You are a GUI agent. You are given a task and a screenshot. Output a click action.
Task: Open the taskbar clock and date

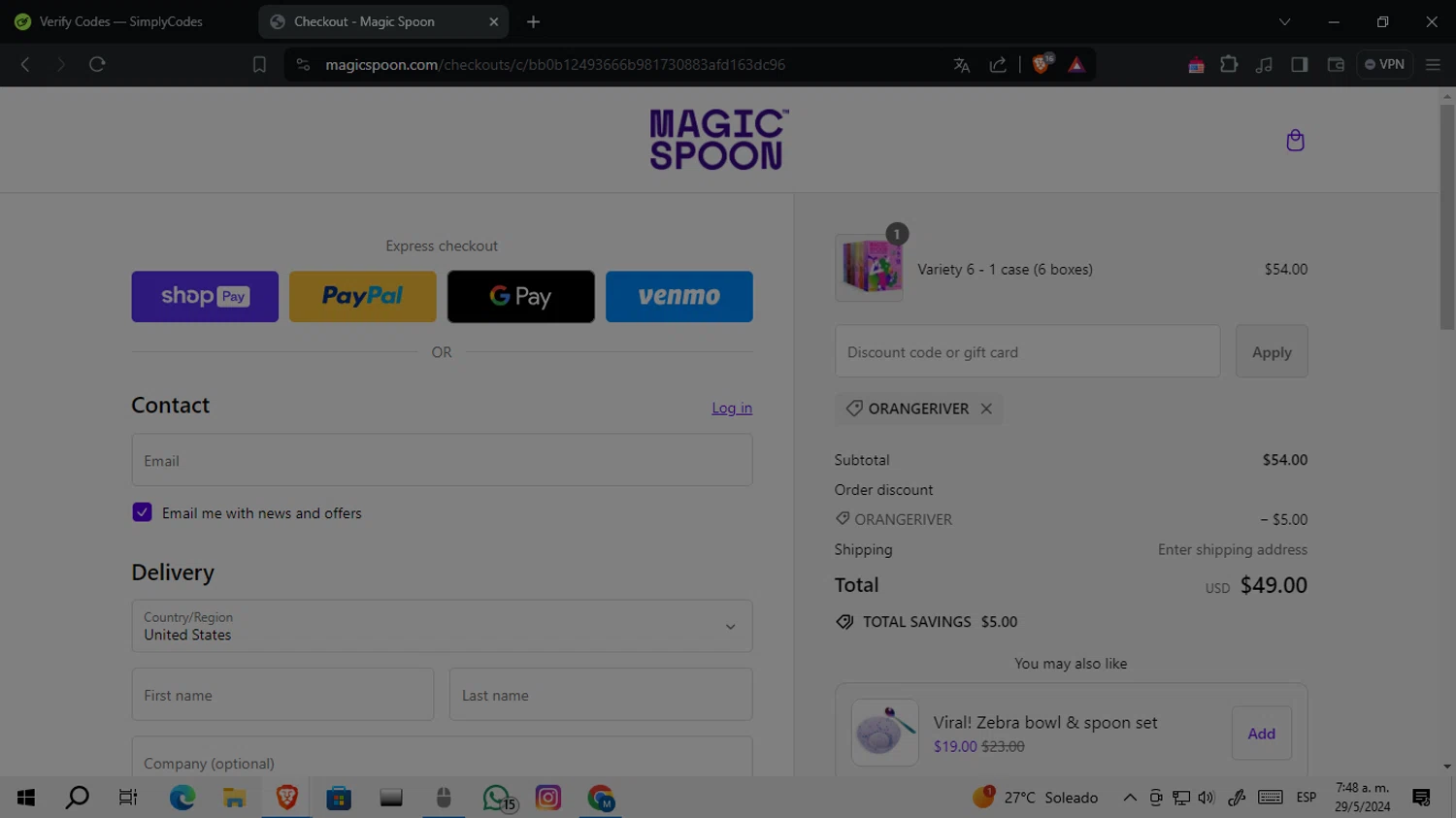[1362, 797]
